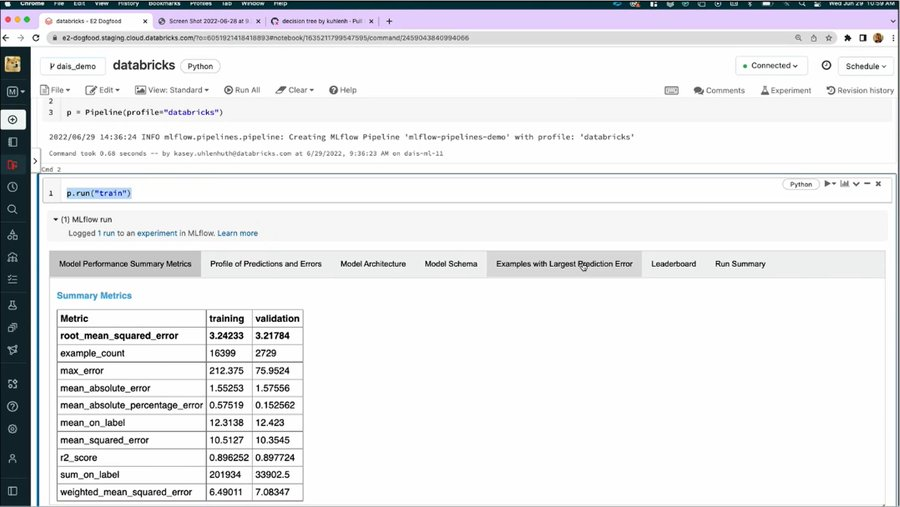Image resolution: width=900 pixels, height=507 pixels.
Task: Switch to Model Architecture tab
Action: (x=373, y=264)
